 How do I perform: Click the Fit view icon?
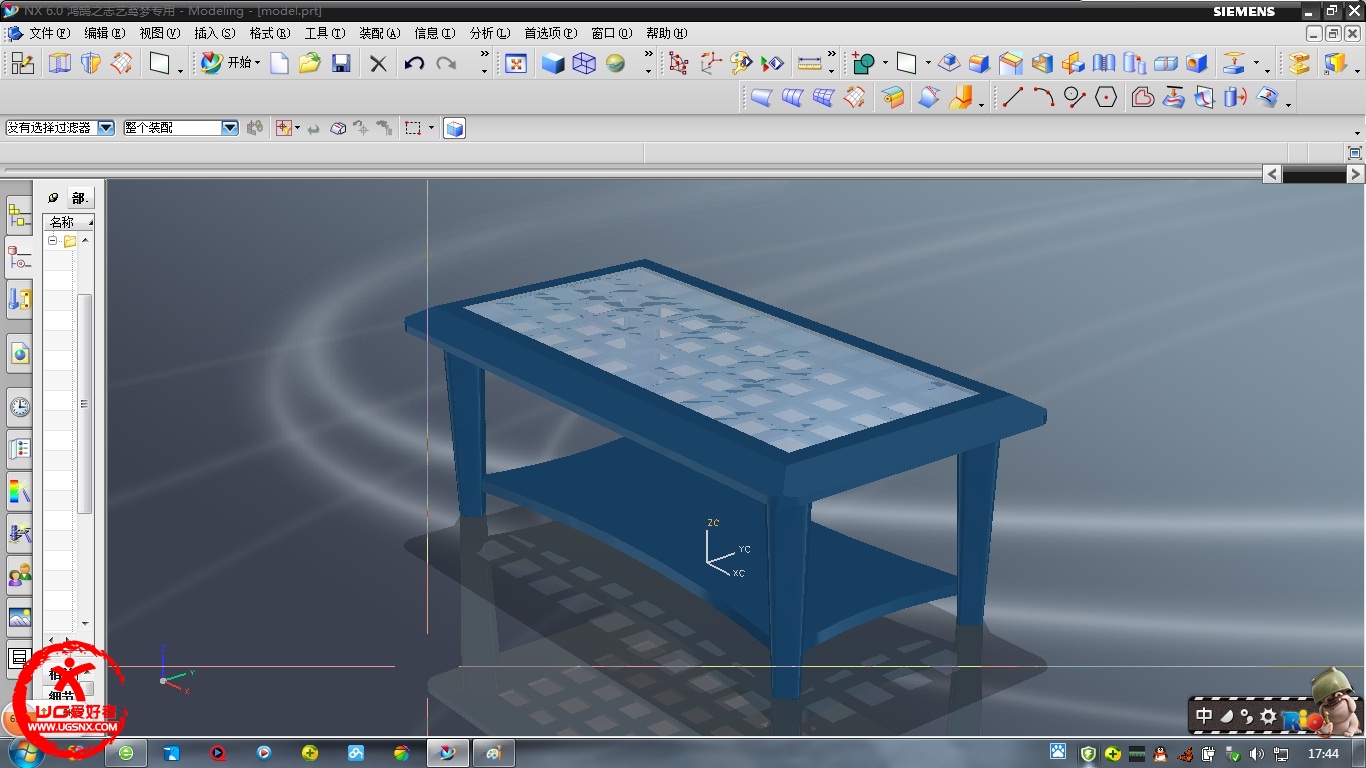[x=516, y=63]
